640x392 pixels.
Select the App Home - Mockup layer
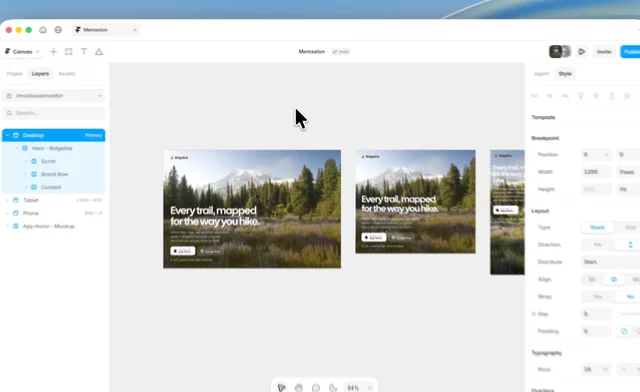click(x=53, y=226)
